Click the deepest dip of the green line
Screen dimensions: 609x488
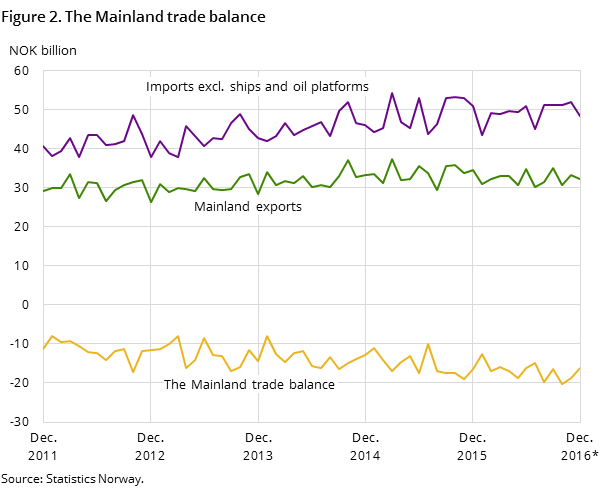click(x=151, y=202)
